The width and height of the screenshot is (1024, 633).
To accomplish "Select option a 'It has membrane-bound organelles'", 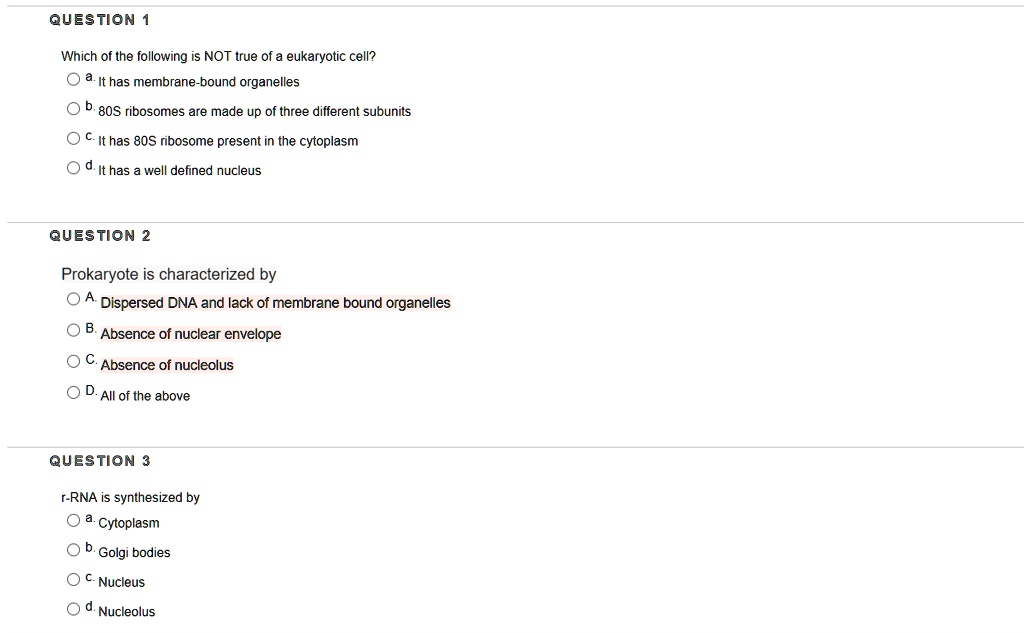I will point(73,79).
